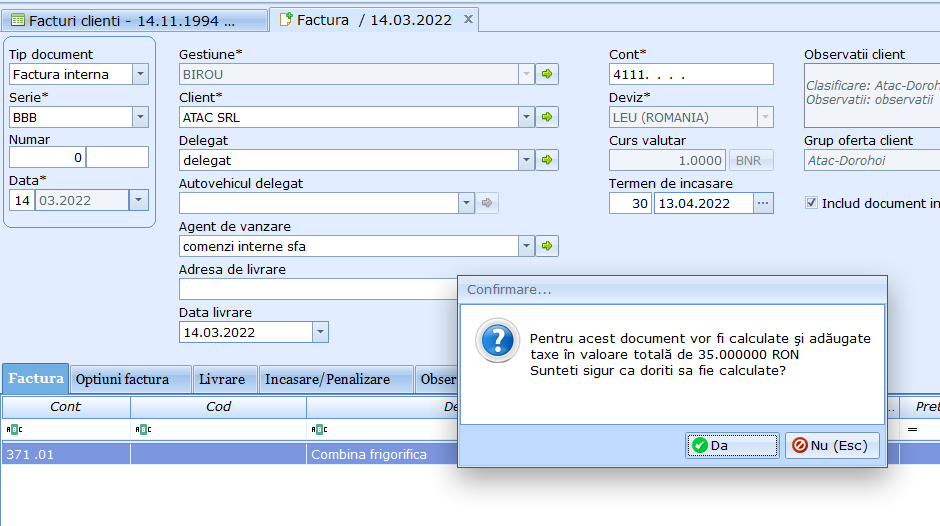Screen dimensions: 940x526
Task: Click the 13.04.2022 due date field
Action: tap(703, 203)
